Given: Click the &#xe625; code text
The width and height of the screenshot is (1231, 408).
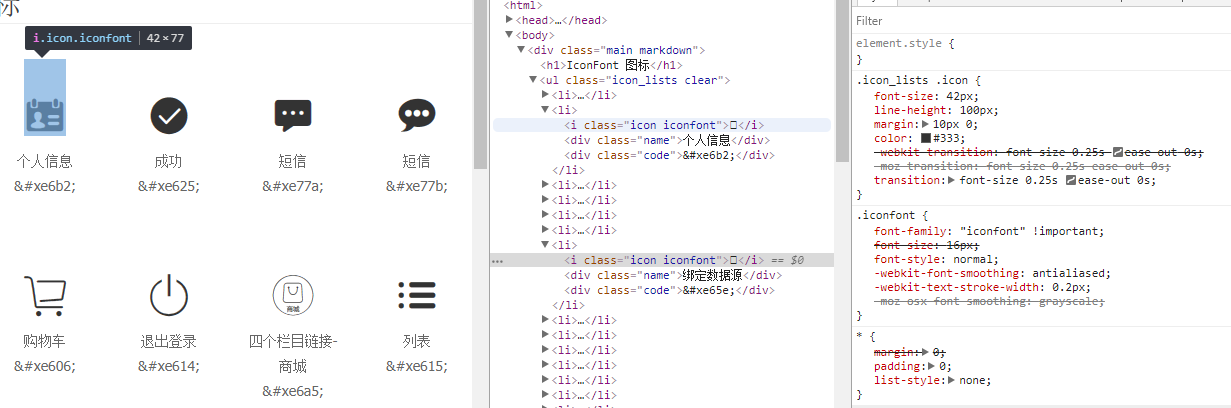Looking at the screenshot, I should [169, 185].
